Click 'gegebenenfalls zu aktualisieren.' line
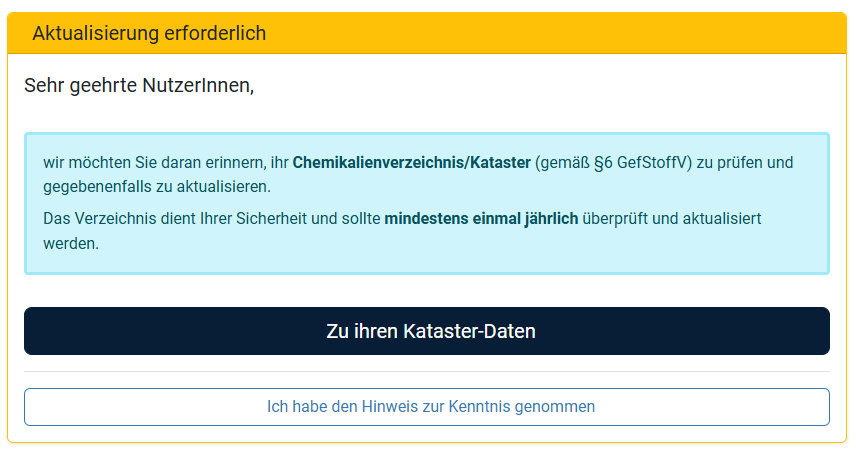Image resolution: width=856 pixels, height=450 pixels. (x=157, y=187)
